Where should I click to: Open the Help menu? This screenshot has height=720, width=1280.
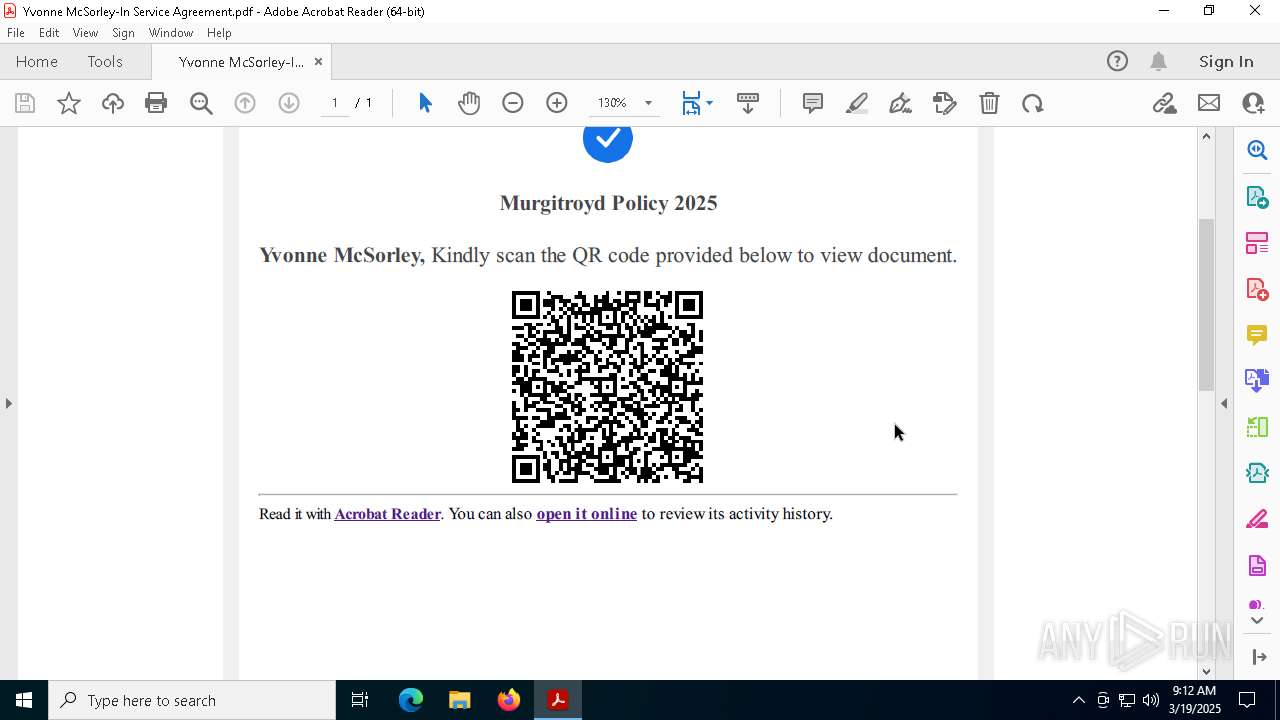[219, 33]
